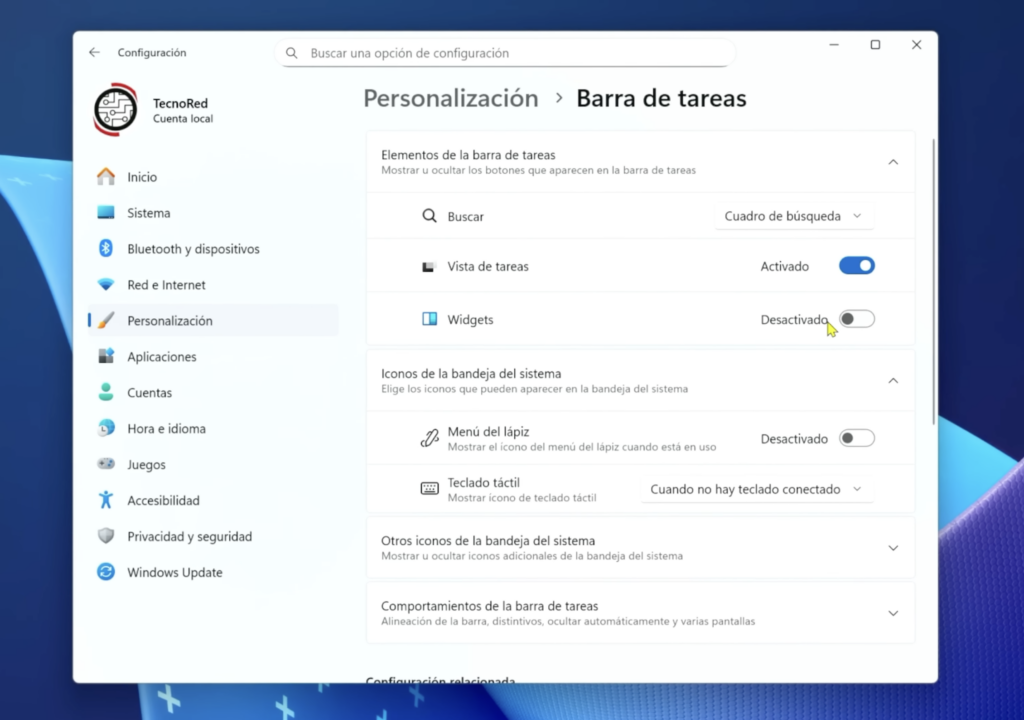Click the Privacidad y seguridad shield icon
Image resolution: width=1024 pixels, height=720 pixels.
[106, 536]
